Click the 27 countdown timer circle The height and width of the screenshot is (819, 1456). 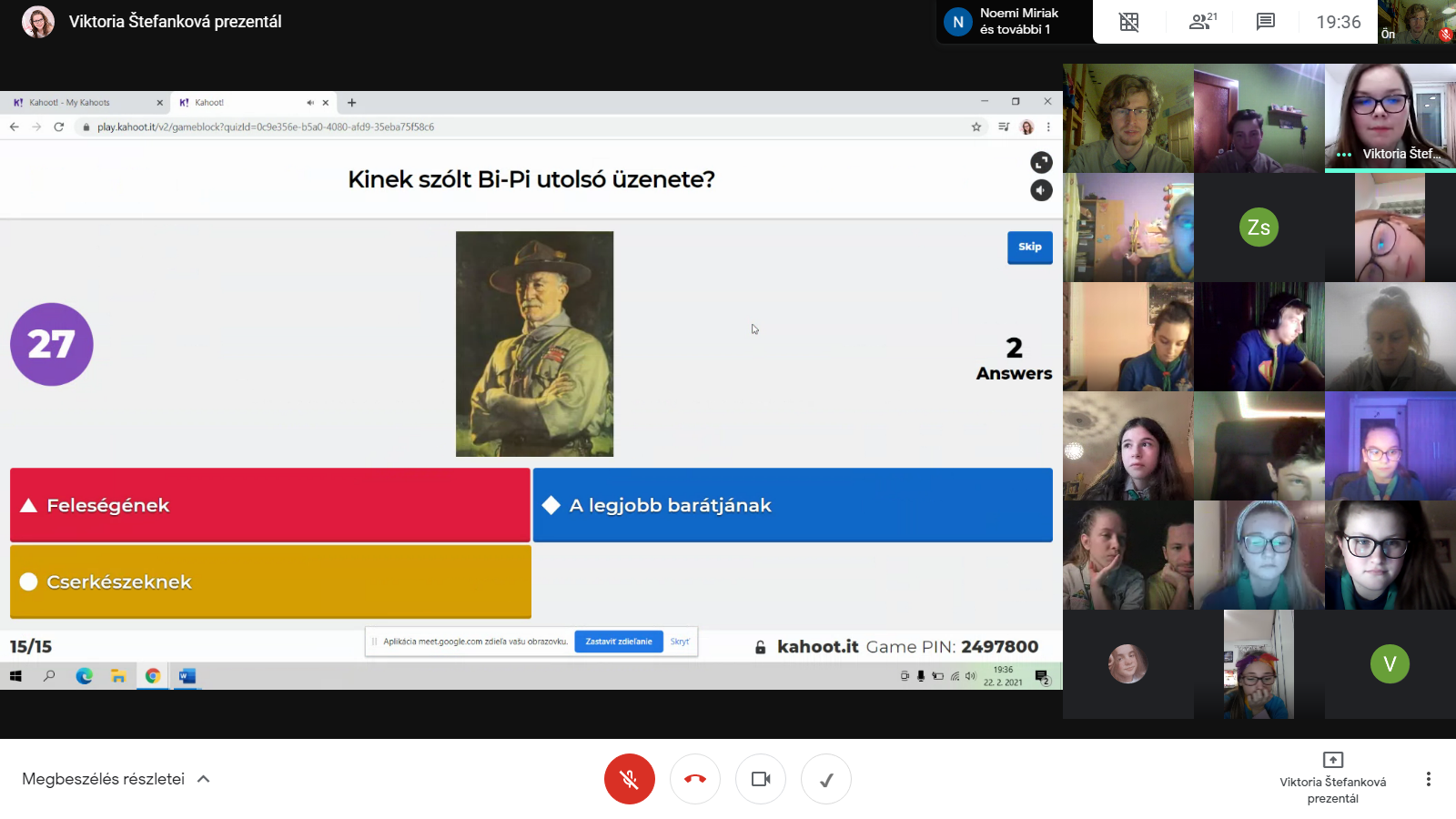pos(52,344)
